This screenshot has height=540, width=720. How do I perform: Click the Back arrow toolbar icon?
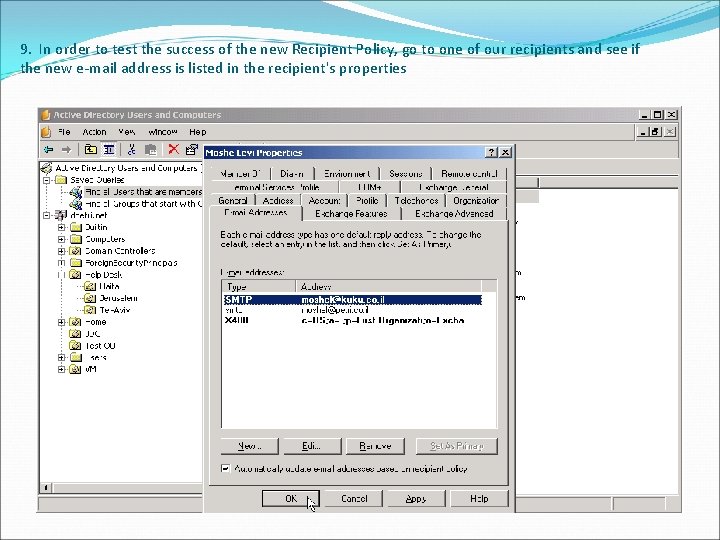coord(48,149)
